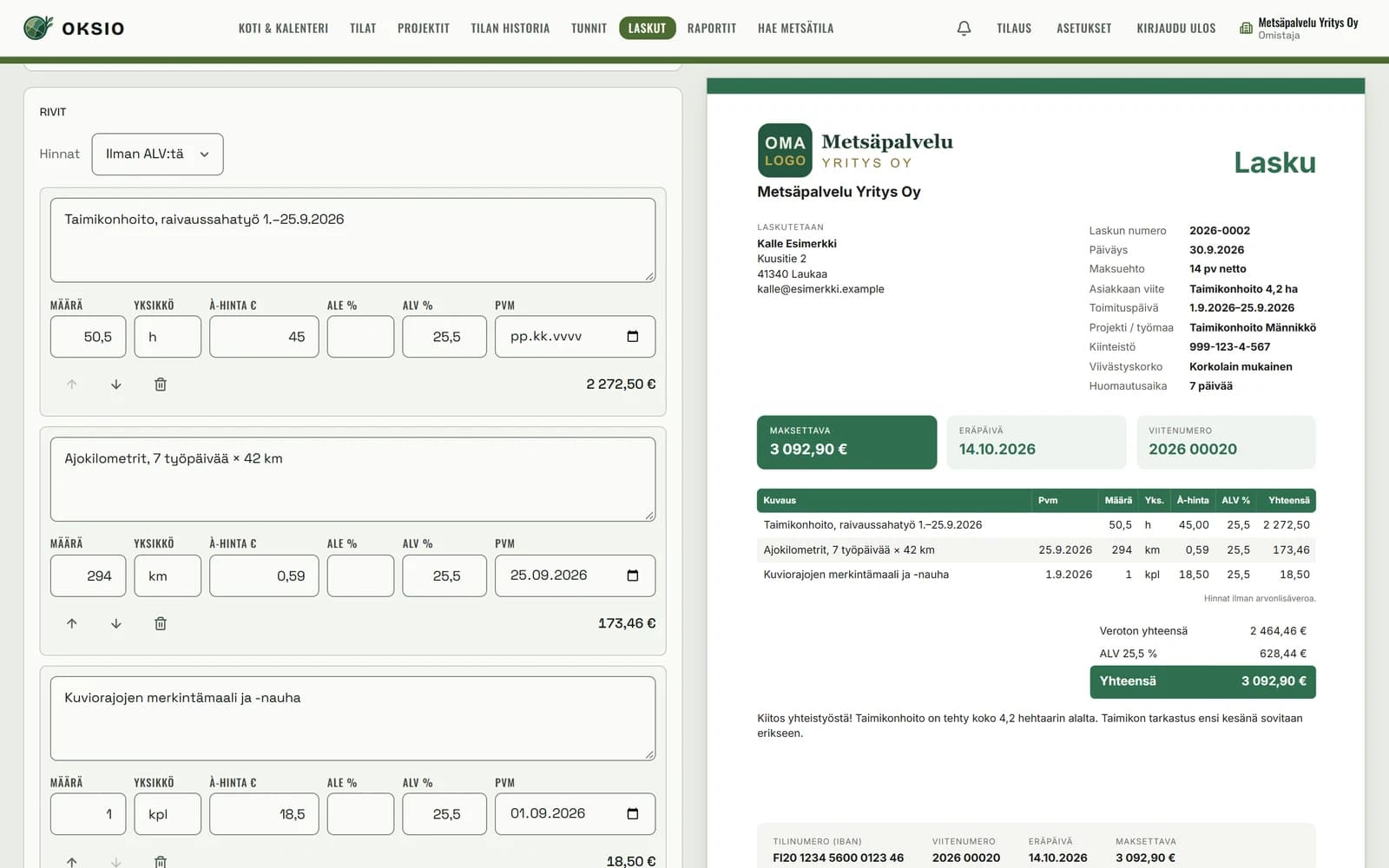Viewport: 1389px width, 868px height.
Task: Click the invoice number 2026-0002
Action: click(1220, 231)
